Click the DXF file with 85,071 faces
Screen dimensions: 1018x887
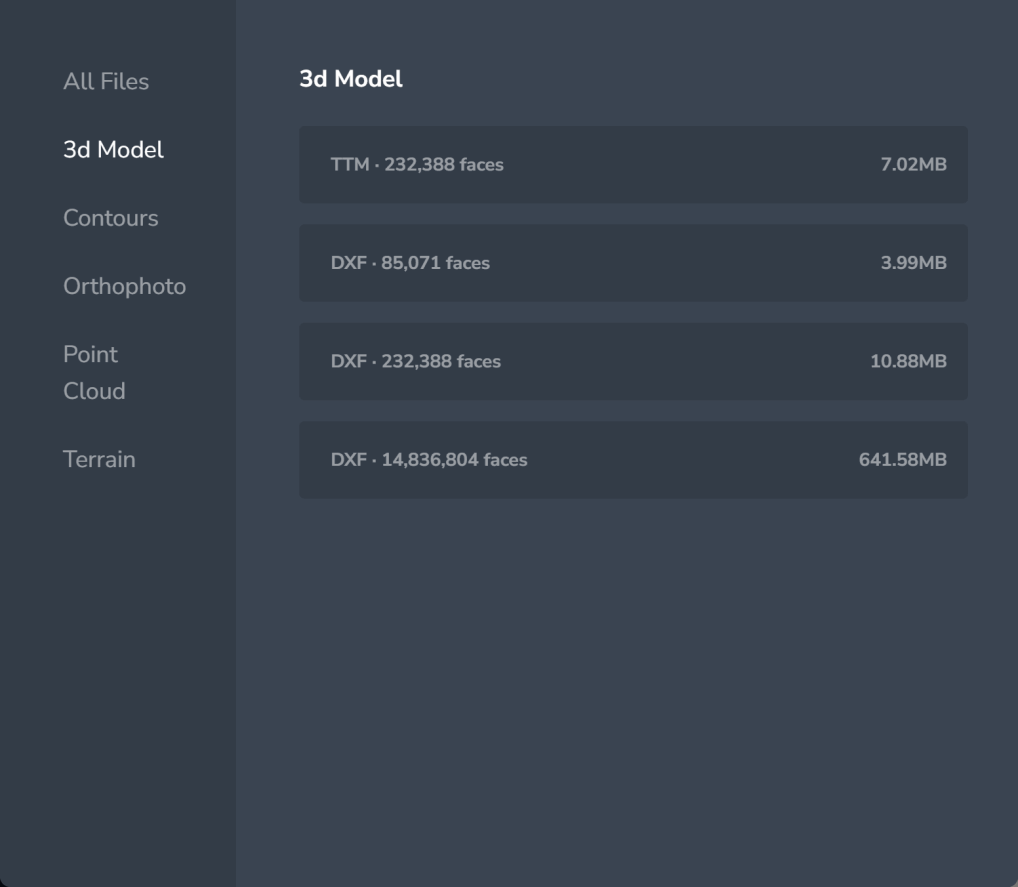pos(633,263)
